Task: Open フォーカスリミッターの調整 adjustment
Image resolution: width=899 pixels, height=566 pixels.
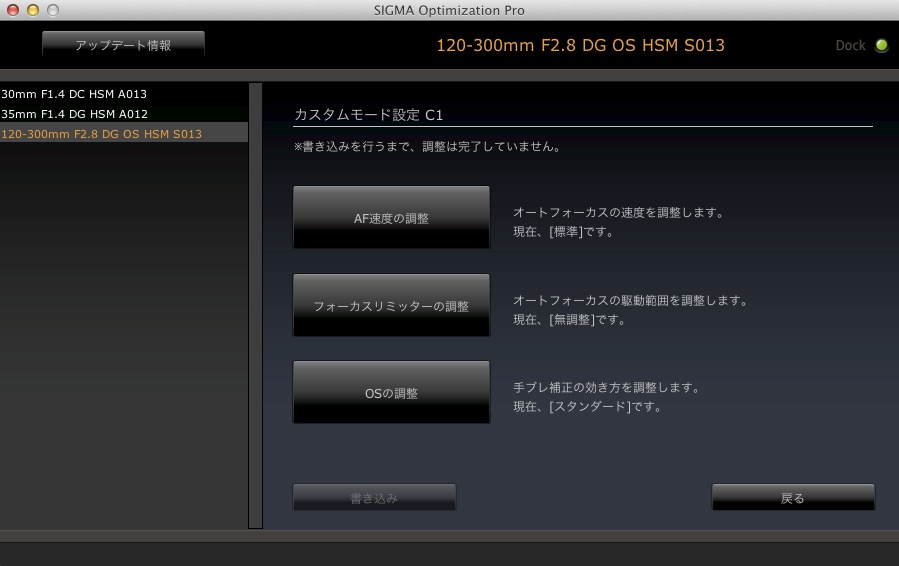Action: pyautogui.click(x=392, y=305)
